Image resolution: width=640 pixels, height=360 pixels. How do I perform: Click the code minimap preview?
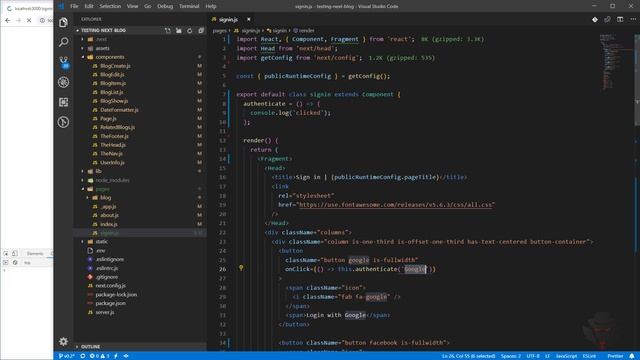click(x=615, y=61)
